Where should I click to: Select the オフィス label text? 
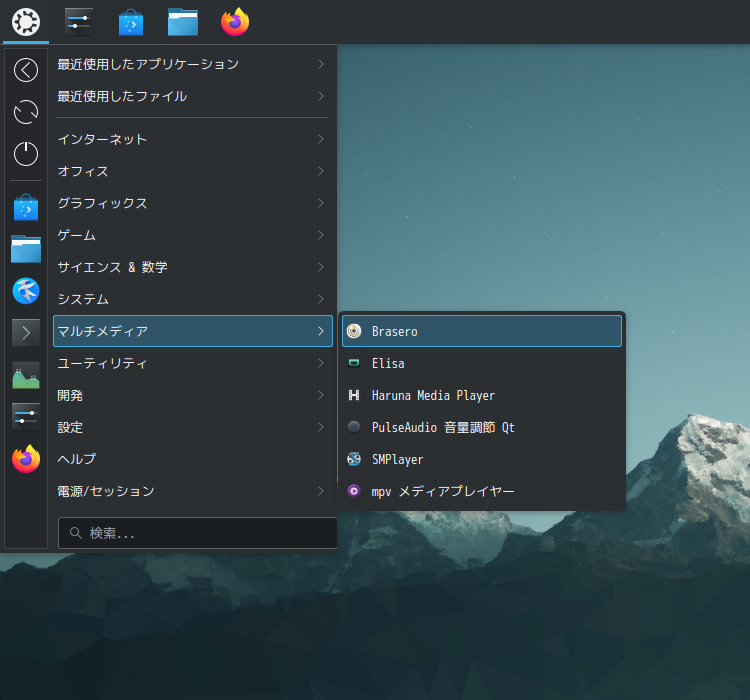tap(83, 171)
